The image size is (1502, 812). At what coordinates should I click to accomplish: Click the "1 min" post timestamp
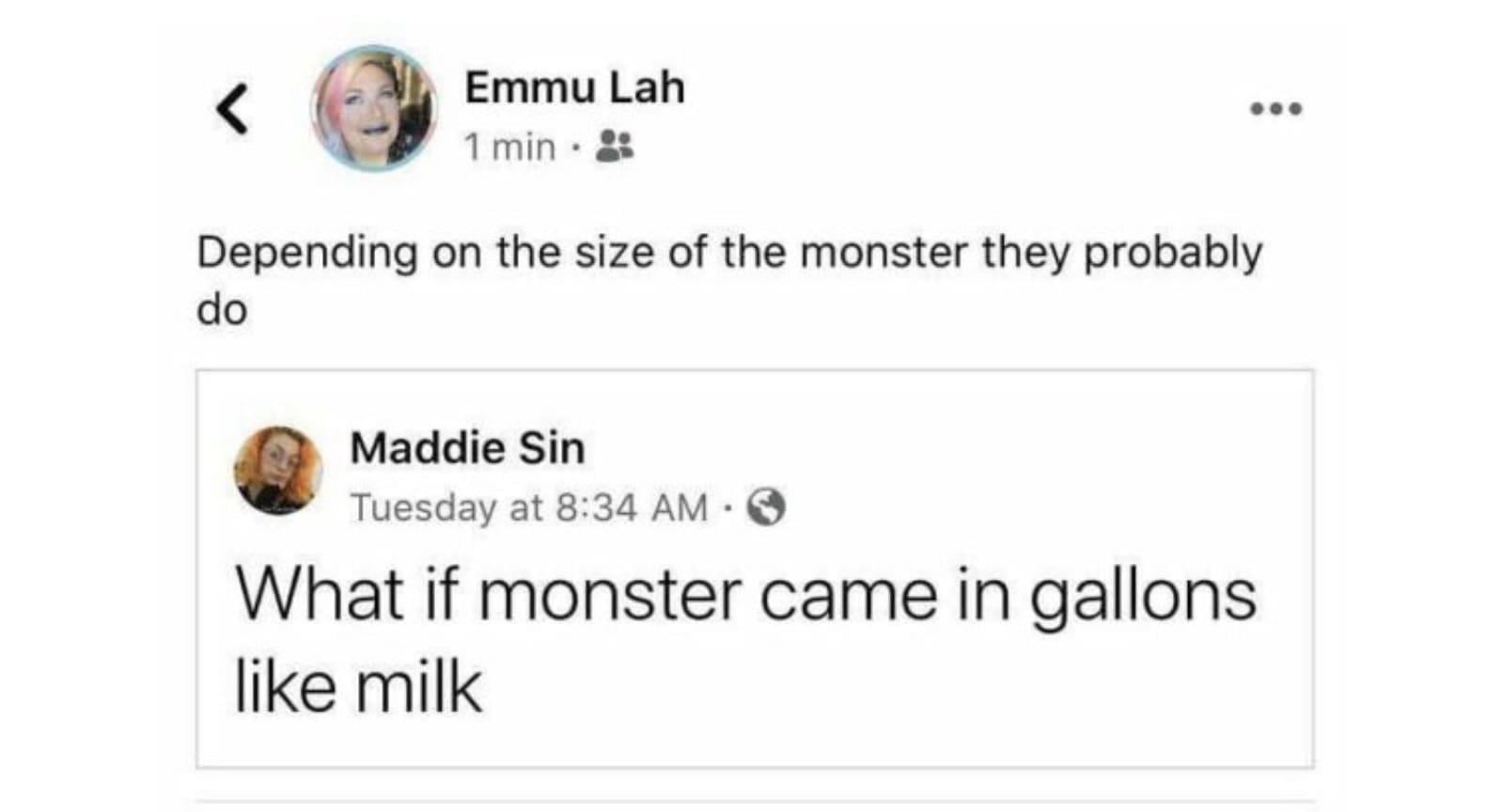[x=509, y=147]
